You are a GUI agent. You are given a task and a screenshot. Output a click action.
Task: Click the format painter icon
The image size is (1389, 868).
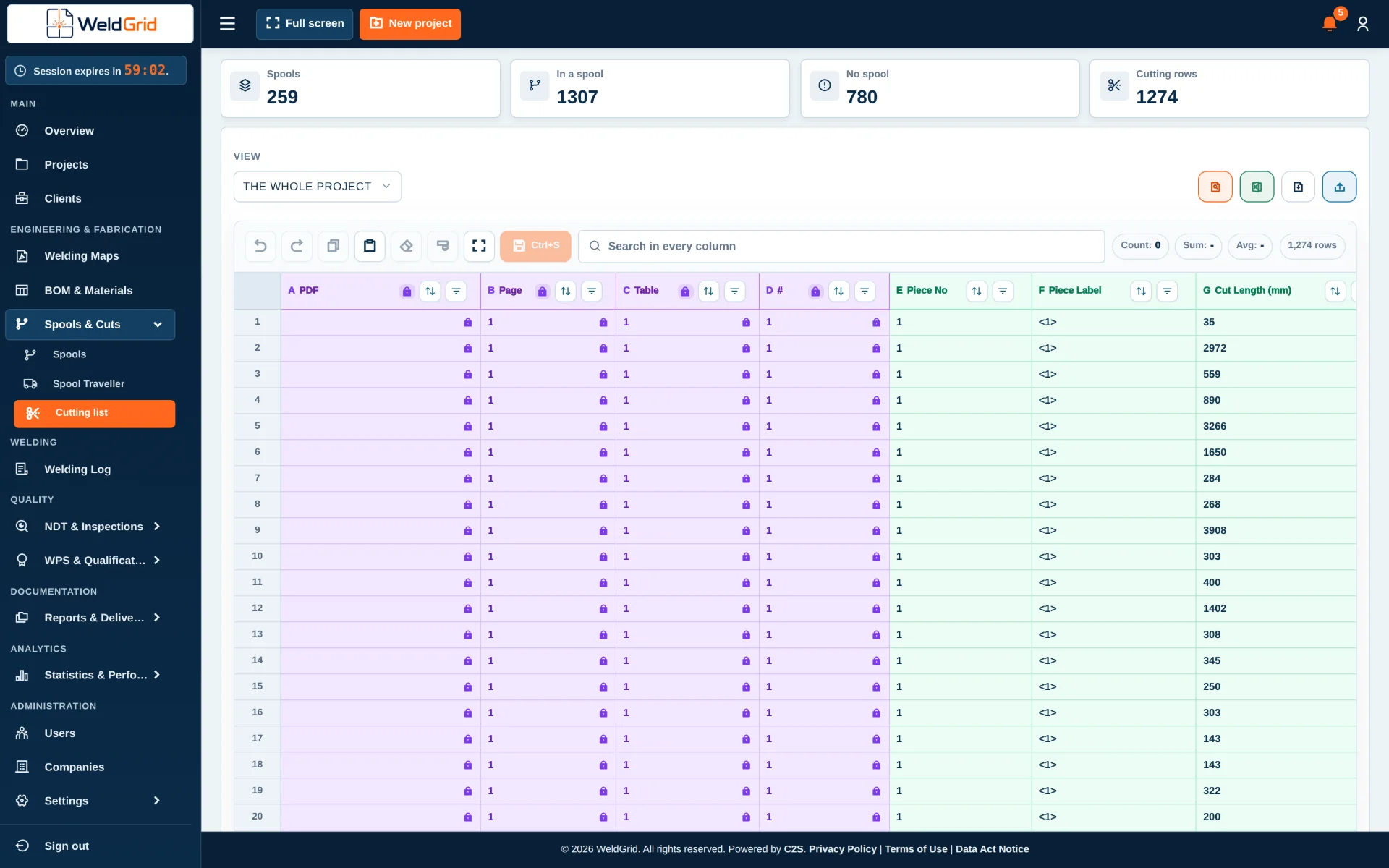click(x=443, y=246)
